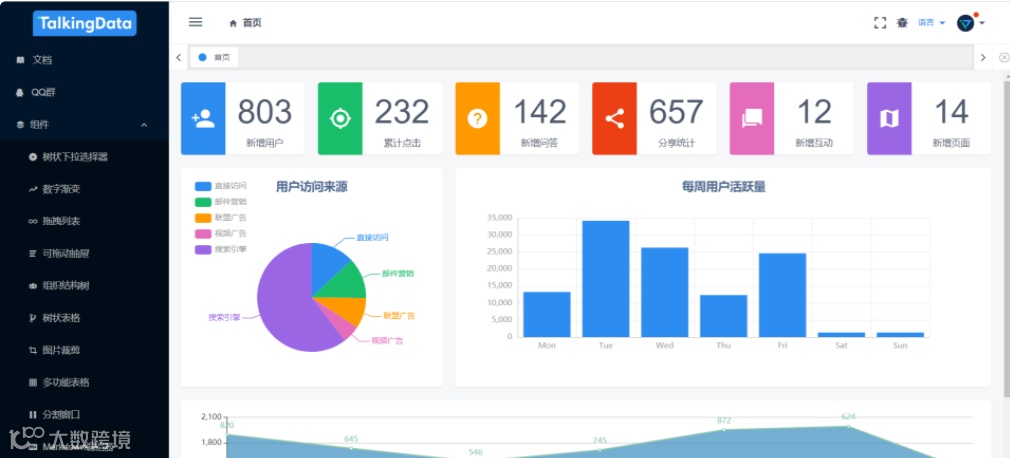Viewport: 1010px width, 458px height.
Task: Click the 文档 book icon
Action: 20,60
